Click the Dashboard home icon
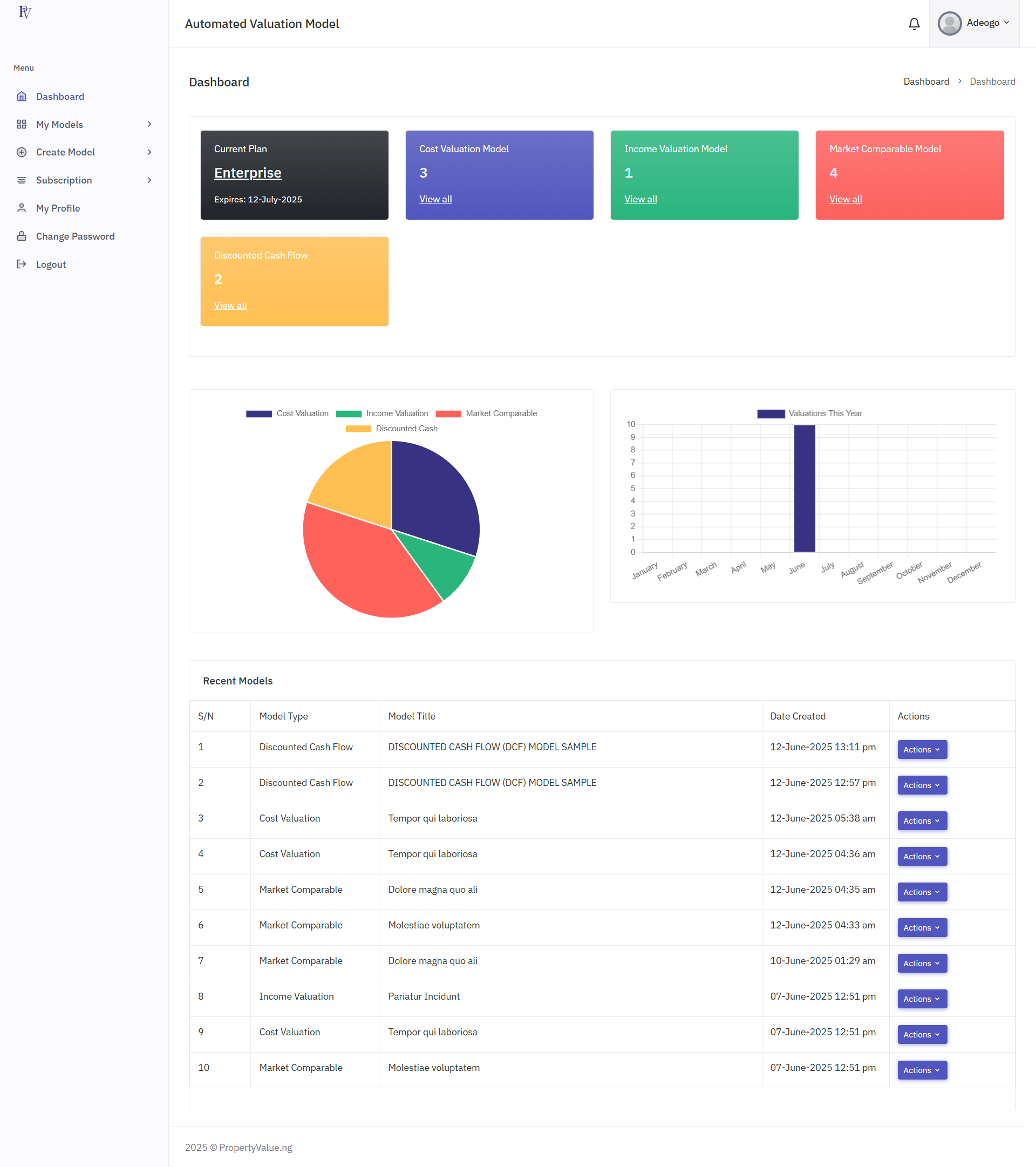Image resolution: width=1036 pixels, height=1167 pixels. (22, 97)
